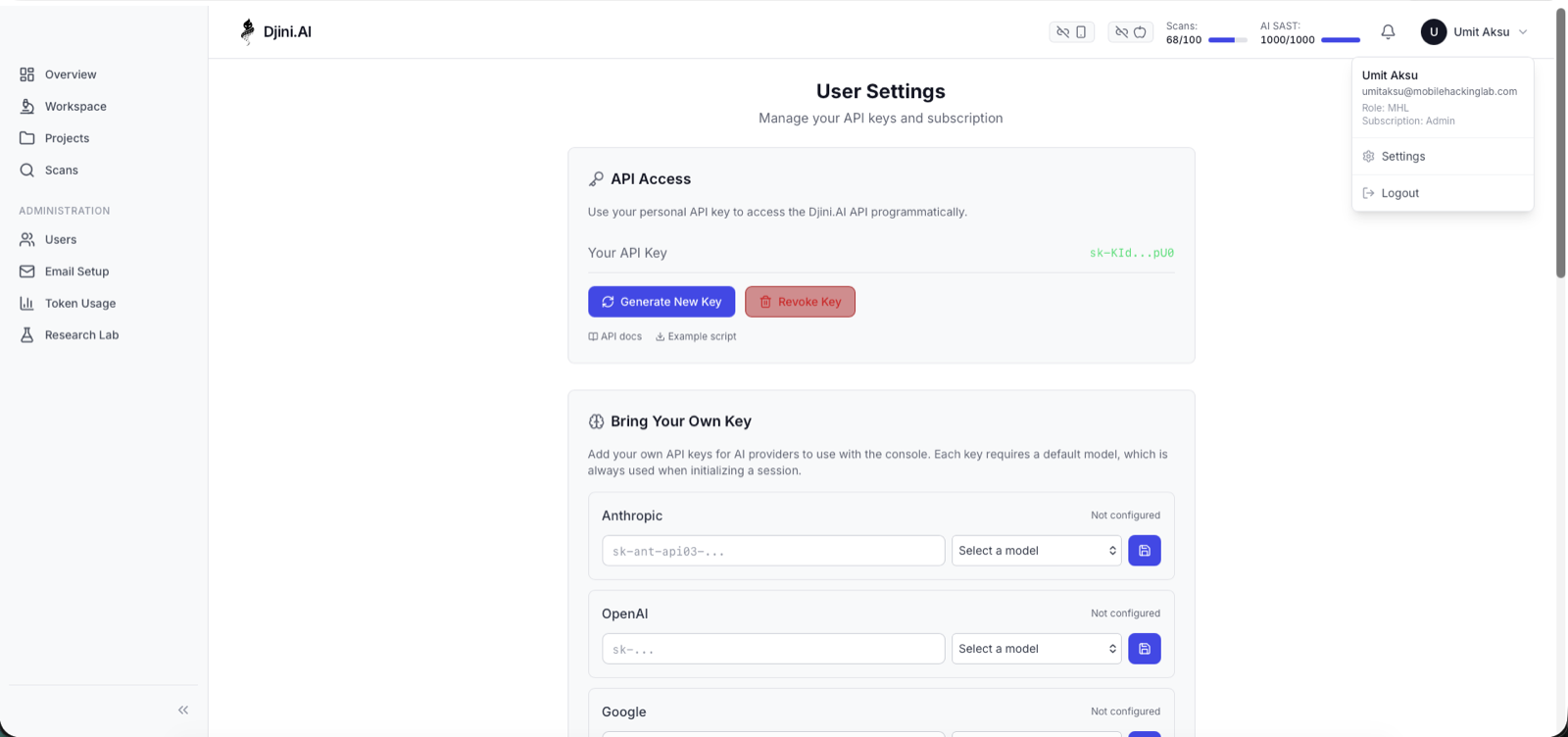Image resolution: width=1568 pixels, height=737 pixels.
Task: Click the Generate New Key button
Action: (661, 302)
